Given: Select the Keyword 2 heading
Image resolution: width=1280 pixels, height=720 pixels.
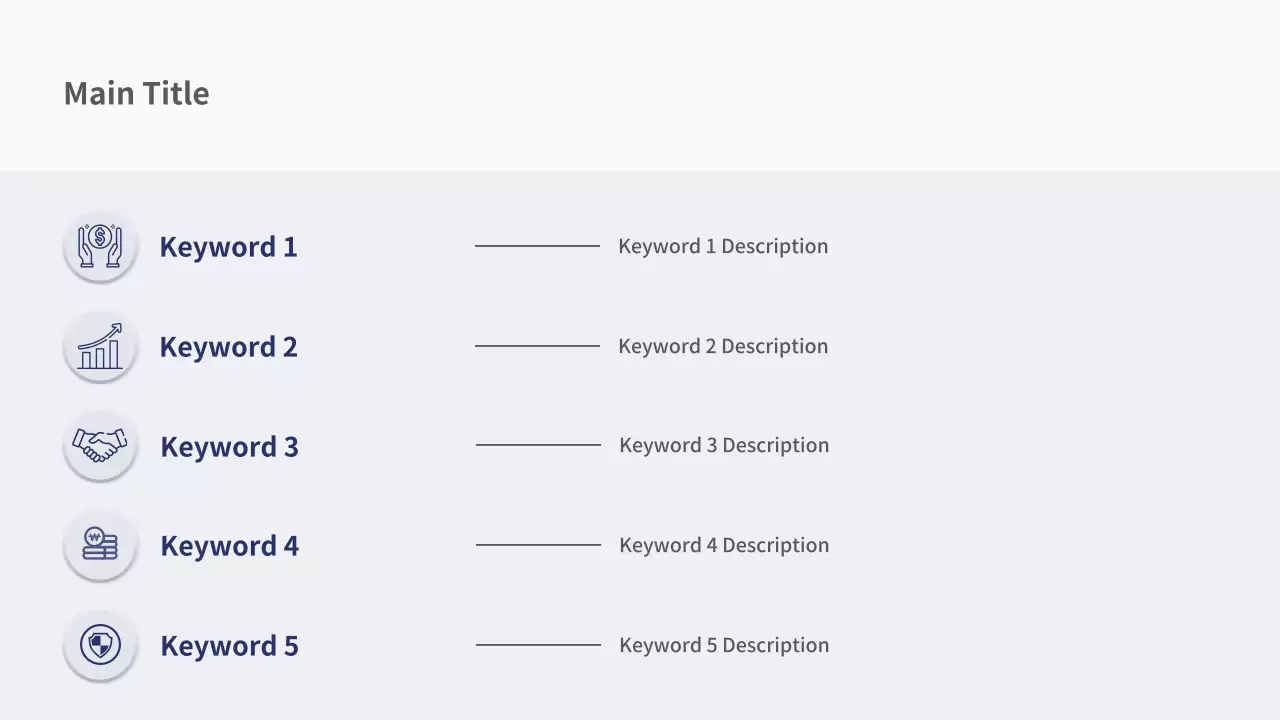Looking at the screenshot, I should tap(228, 346).
